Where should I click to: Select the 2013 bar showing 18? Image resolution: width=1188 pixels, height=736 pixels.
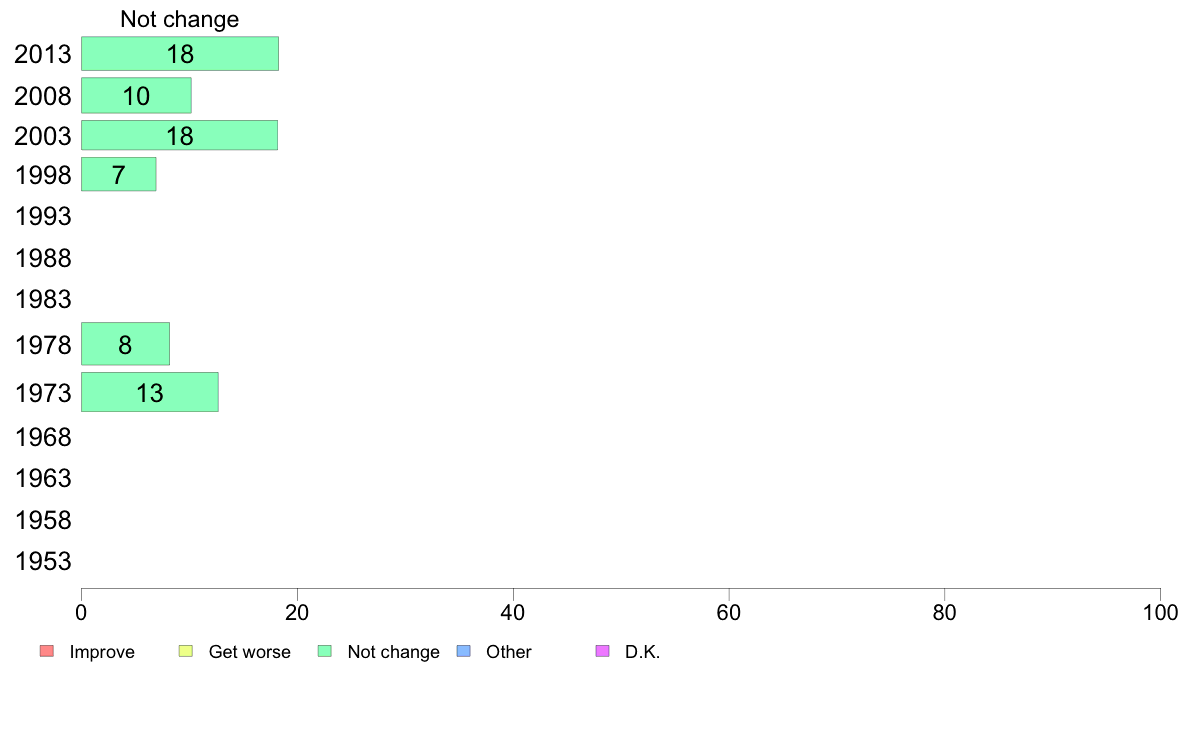pos(180,54)
